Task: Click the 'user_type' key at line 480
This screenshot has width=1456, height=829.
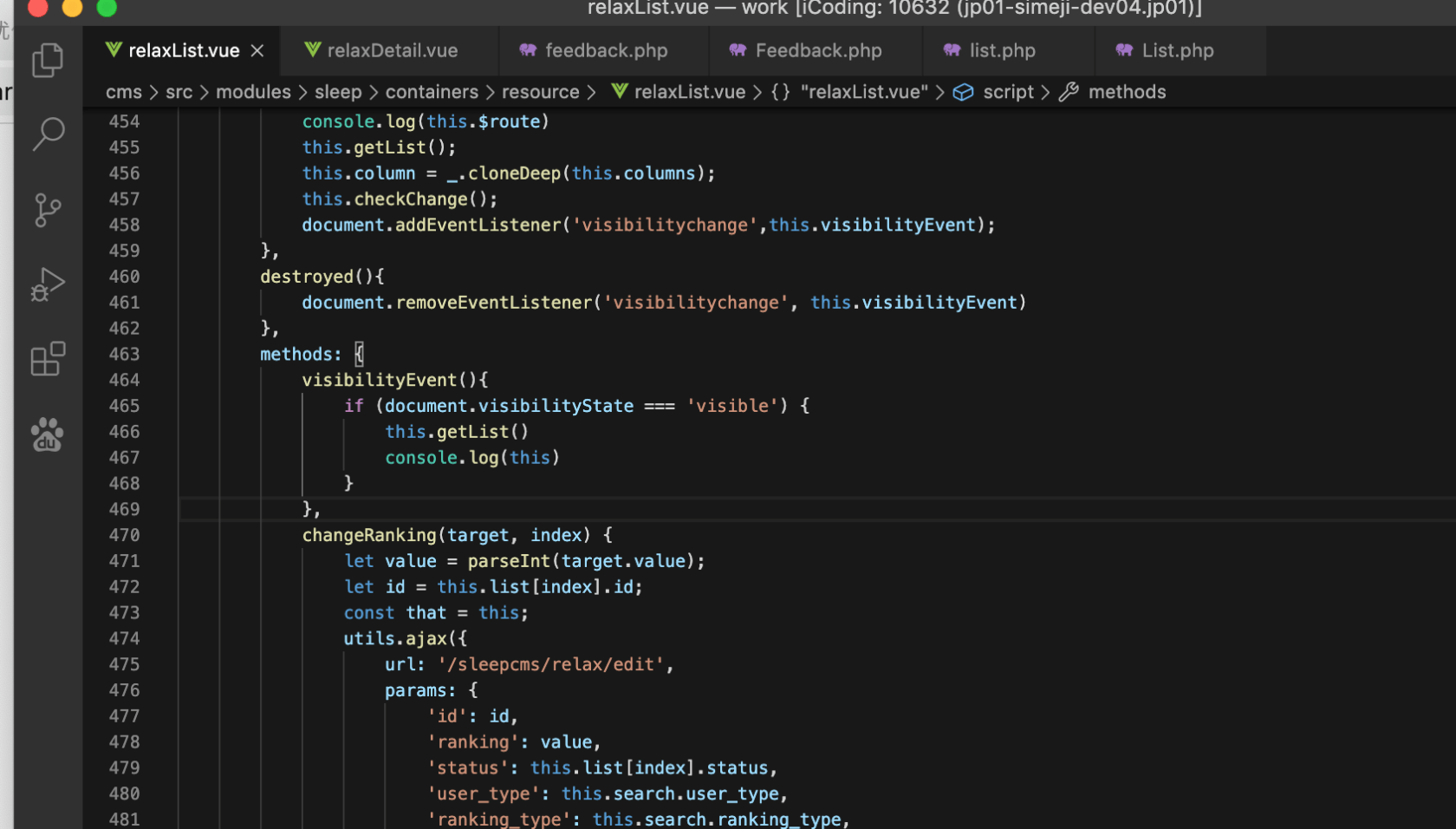Action: pos(484,794)
